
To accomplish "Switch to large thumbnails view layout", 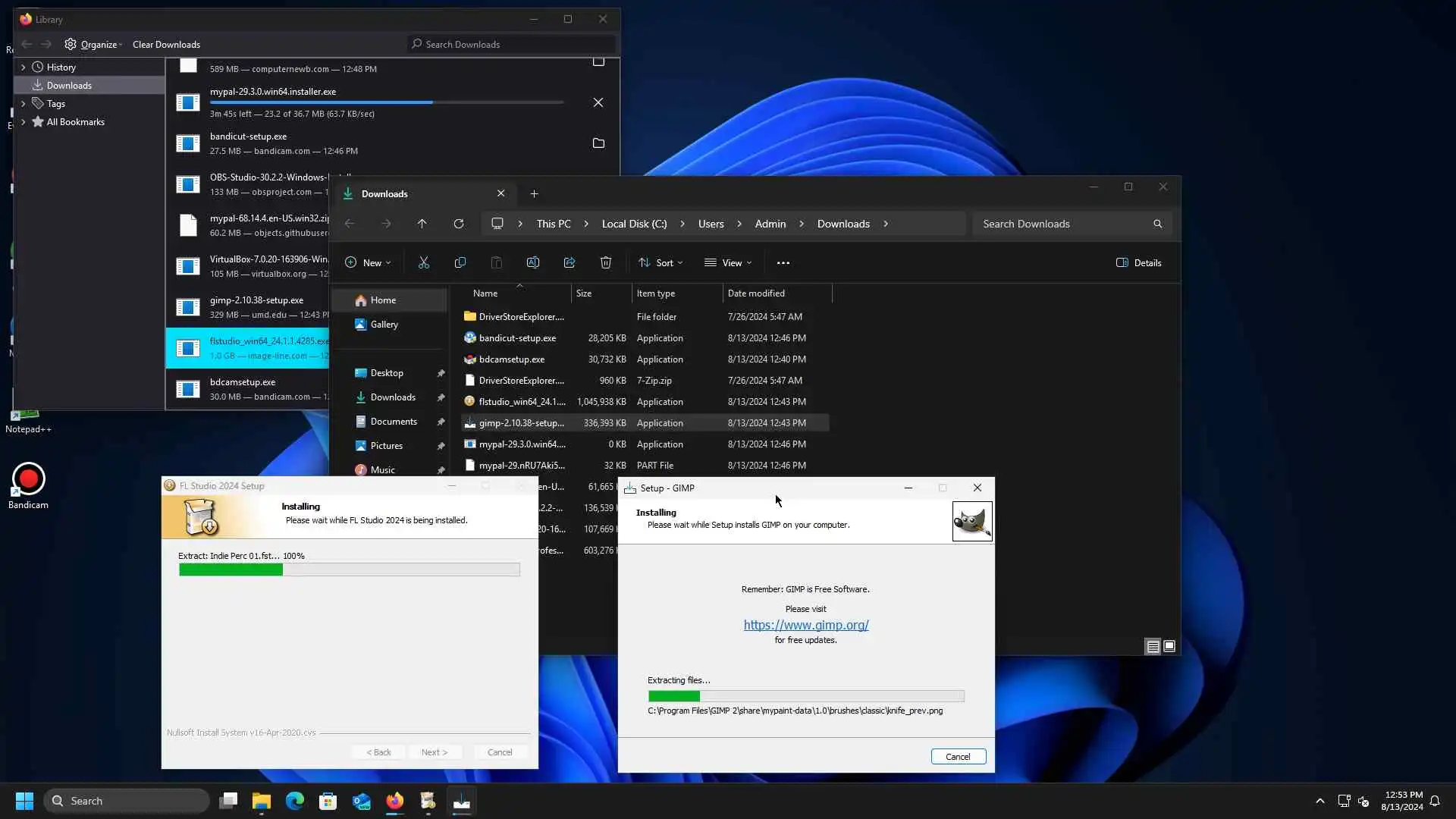I will (x=1169, y=646).
